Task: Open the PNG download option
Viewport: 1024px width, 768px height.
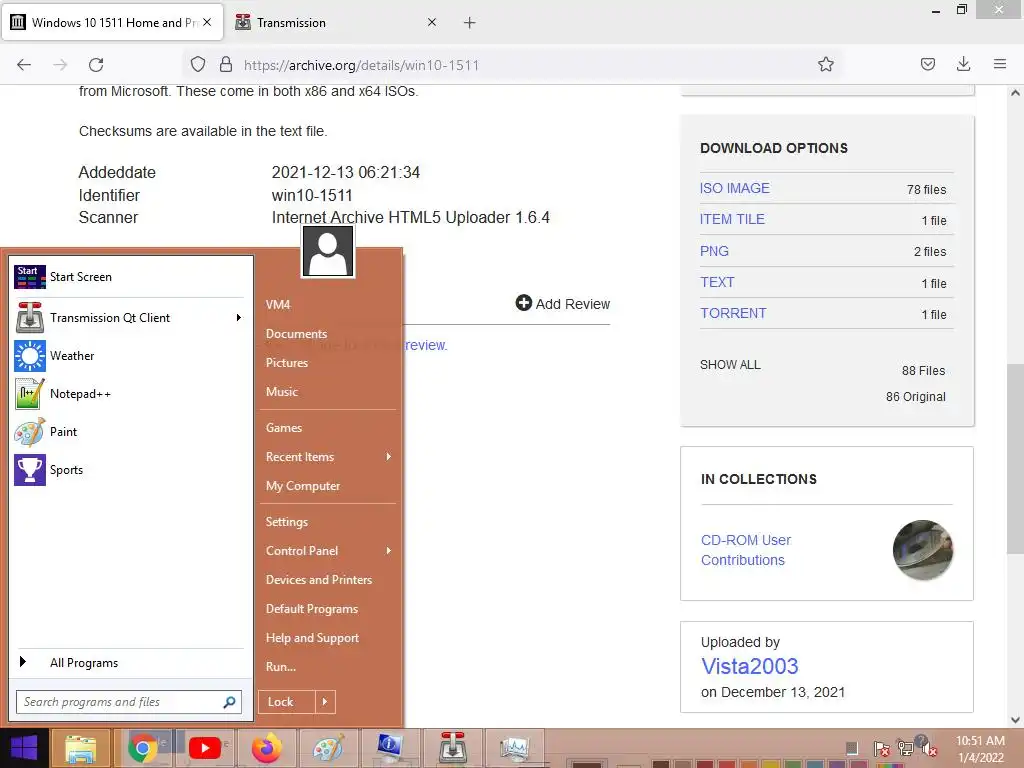Action: [x=714, y=251]
